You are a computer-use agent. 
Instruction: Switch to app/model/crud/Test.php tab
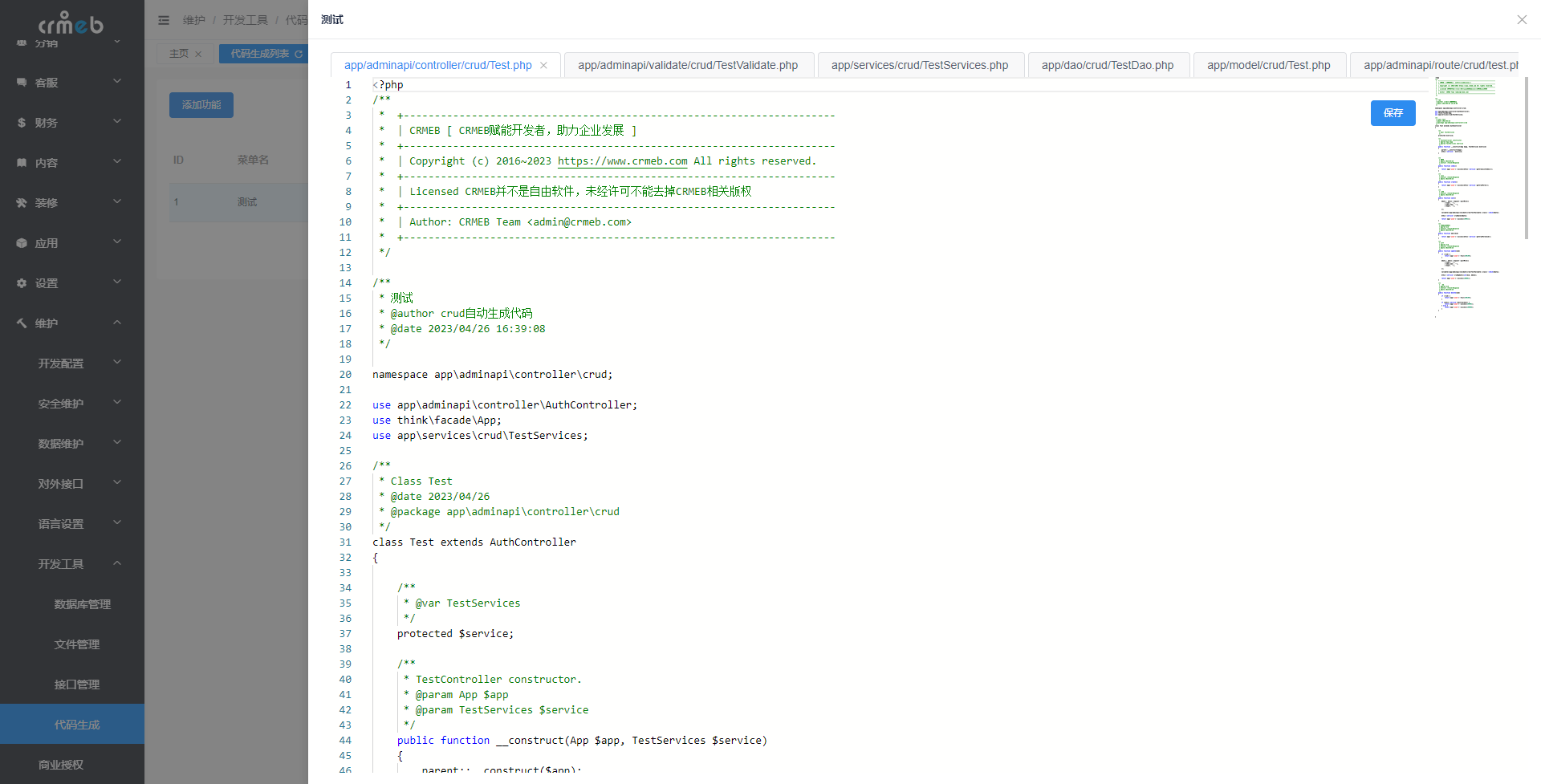point(1268,66)
